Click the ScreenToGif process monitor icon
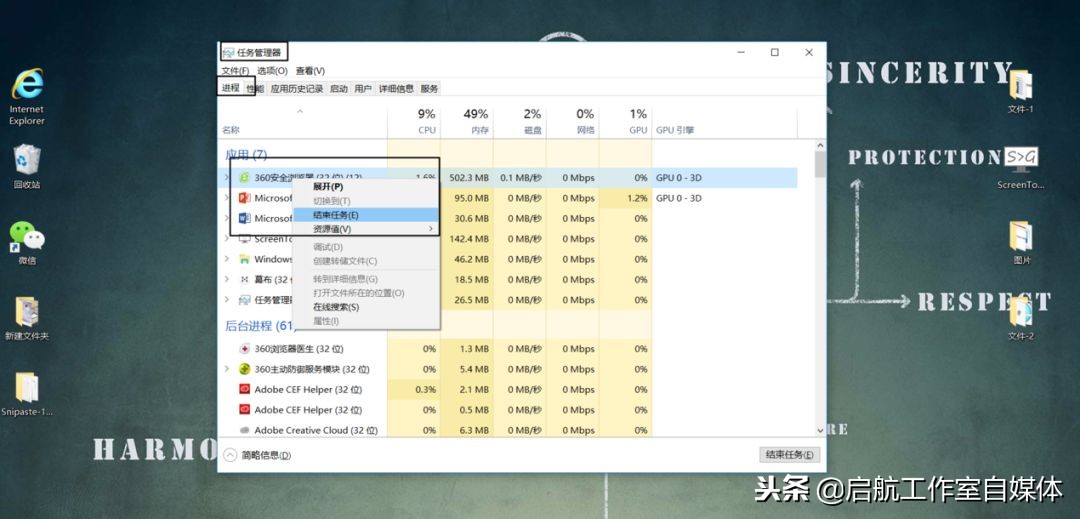1080x519 pixels. (x=244, y=239)
